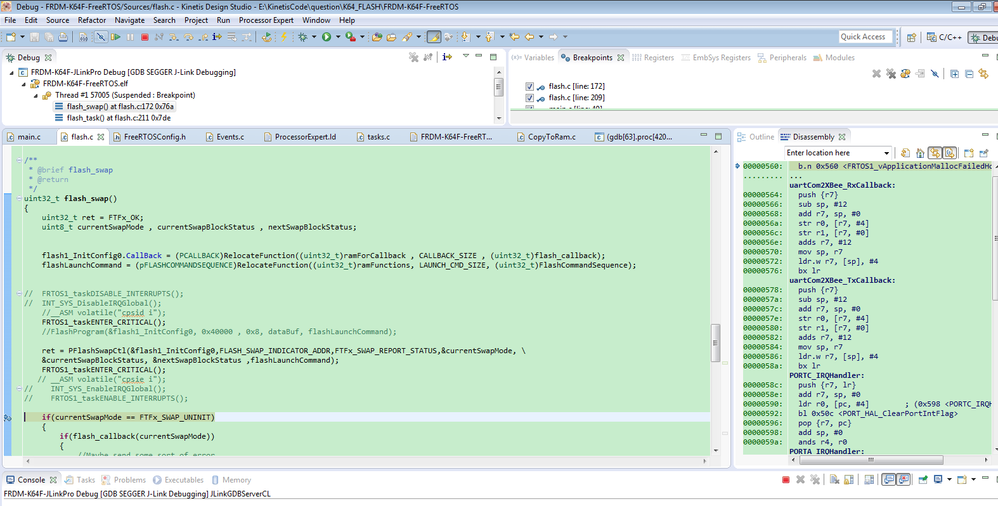
Task: Open the New wizard icon in toolbar
Action: coord(11,37)
